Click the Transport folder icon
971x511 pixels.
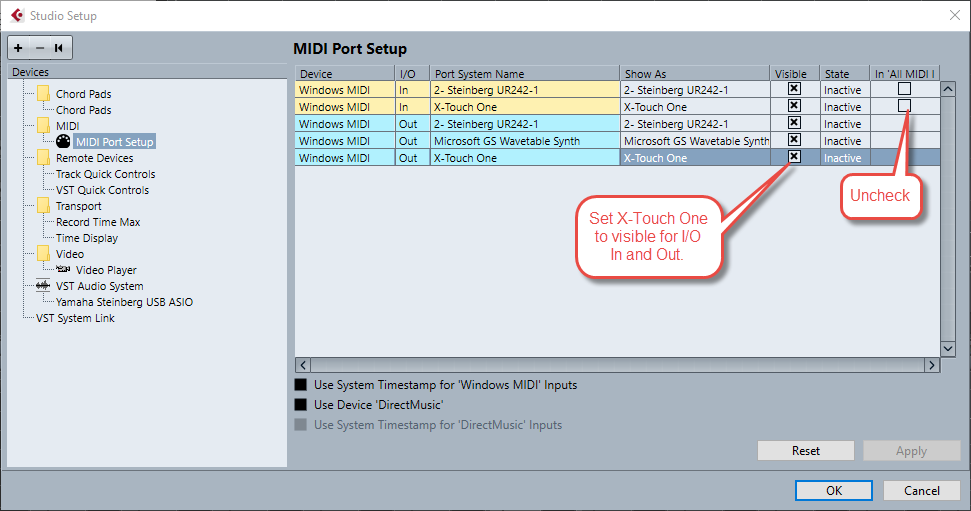tap(43, 206)
